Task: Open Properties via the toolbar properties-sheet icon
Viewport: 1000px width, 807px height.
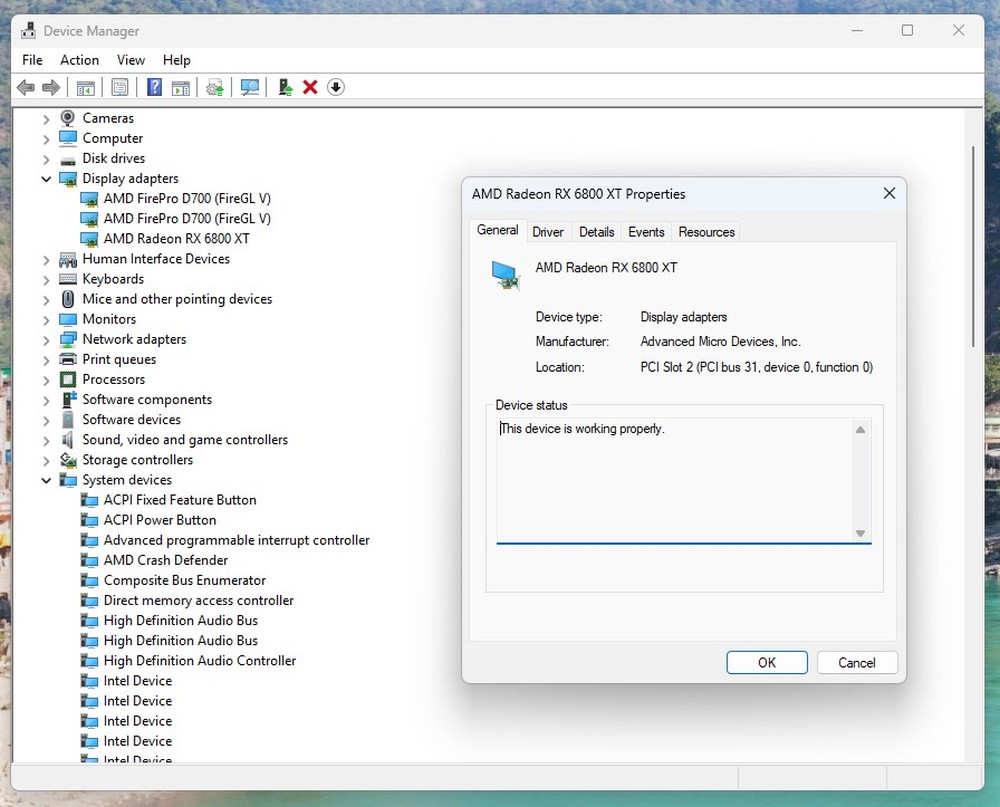Action: [x=120, y=87]
